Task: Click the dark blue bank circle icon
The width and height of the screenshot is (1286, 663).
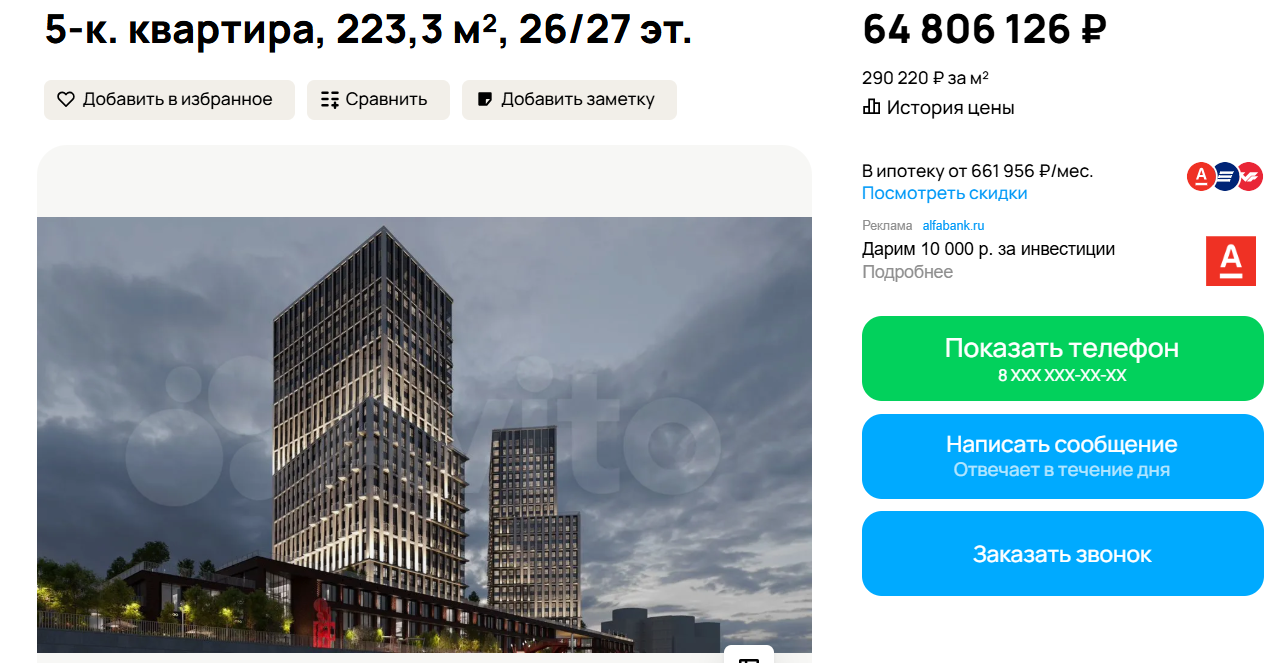Action: pos(1226,176)
